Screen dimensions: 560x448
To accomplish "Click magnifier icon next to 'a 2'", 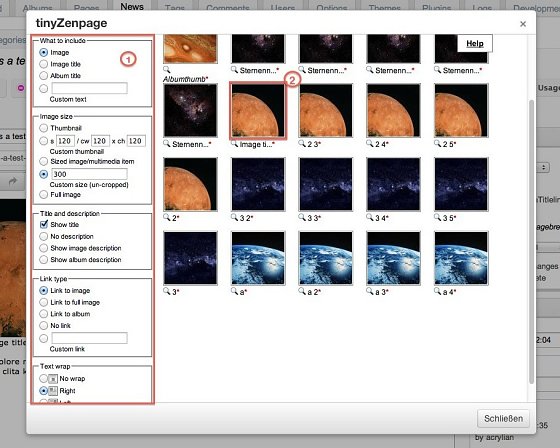I will [302, 291].
